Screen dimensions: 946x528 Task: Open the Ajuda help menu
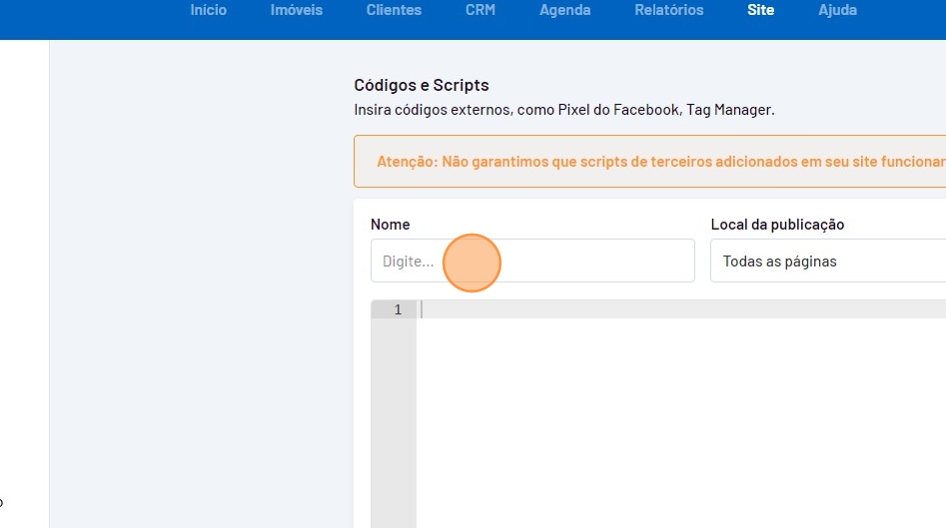click(x=837, y=10)
